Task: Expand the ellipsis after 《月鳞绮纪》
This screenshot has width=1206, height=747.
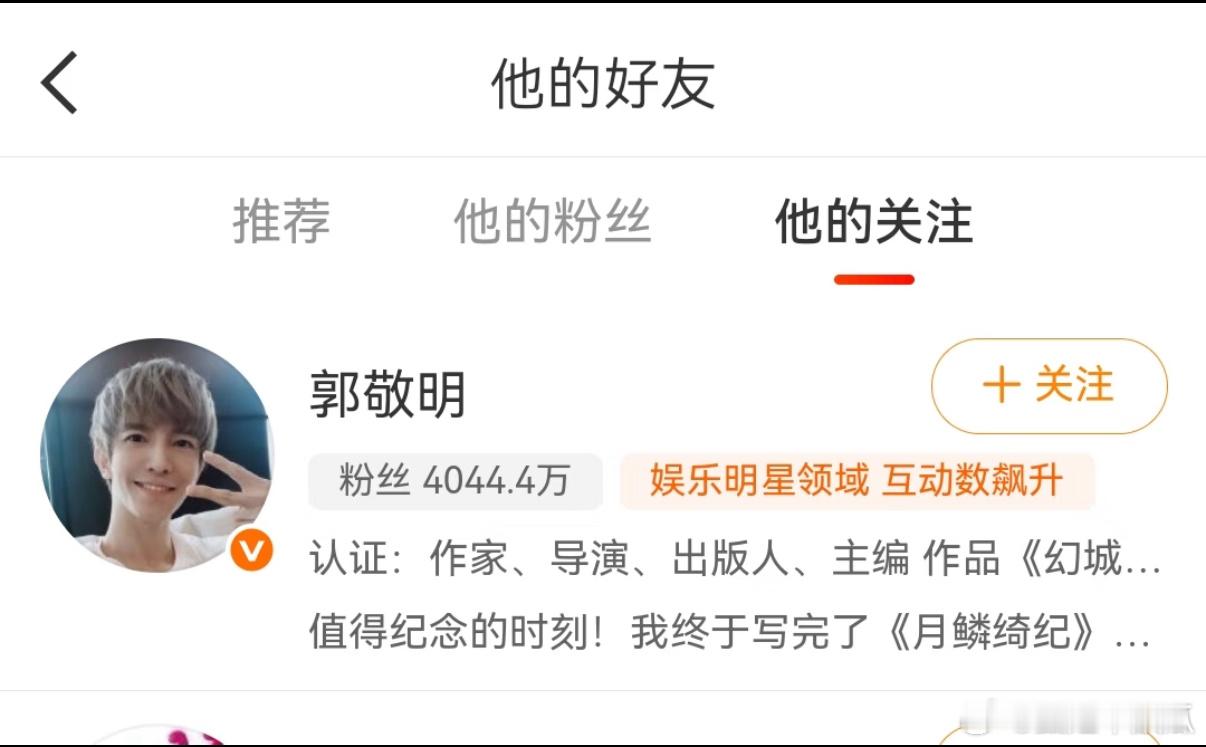Action: (x=1132, y=636)
